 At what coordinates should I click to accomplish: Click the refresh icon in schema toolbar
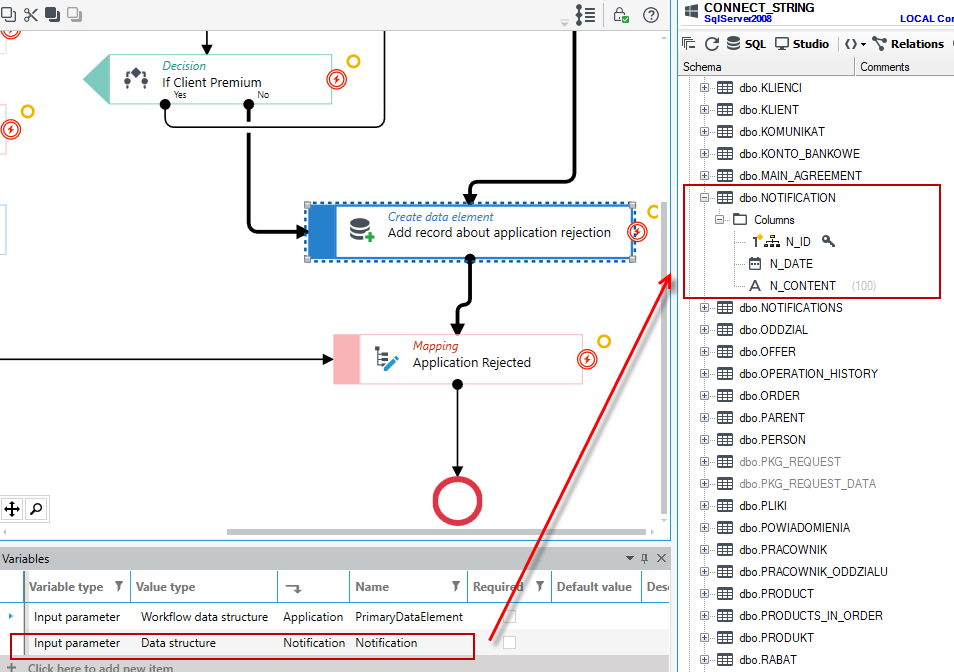click(711, 44)
